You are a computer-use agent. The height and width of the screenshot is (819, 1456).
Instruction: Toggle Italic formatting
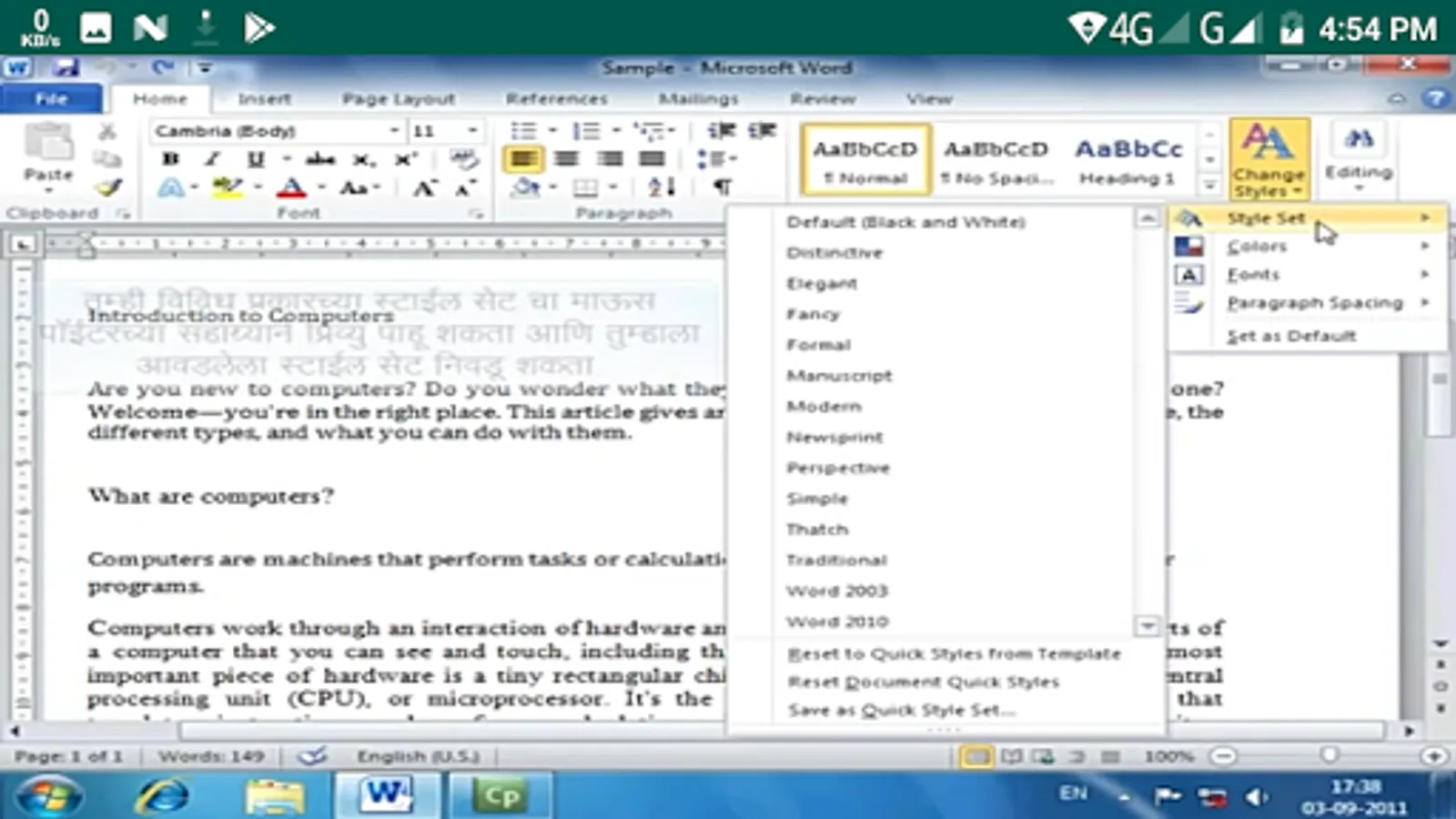[x=213, y=159]
